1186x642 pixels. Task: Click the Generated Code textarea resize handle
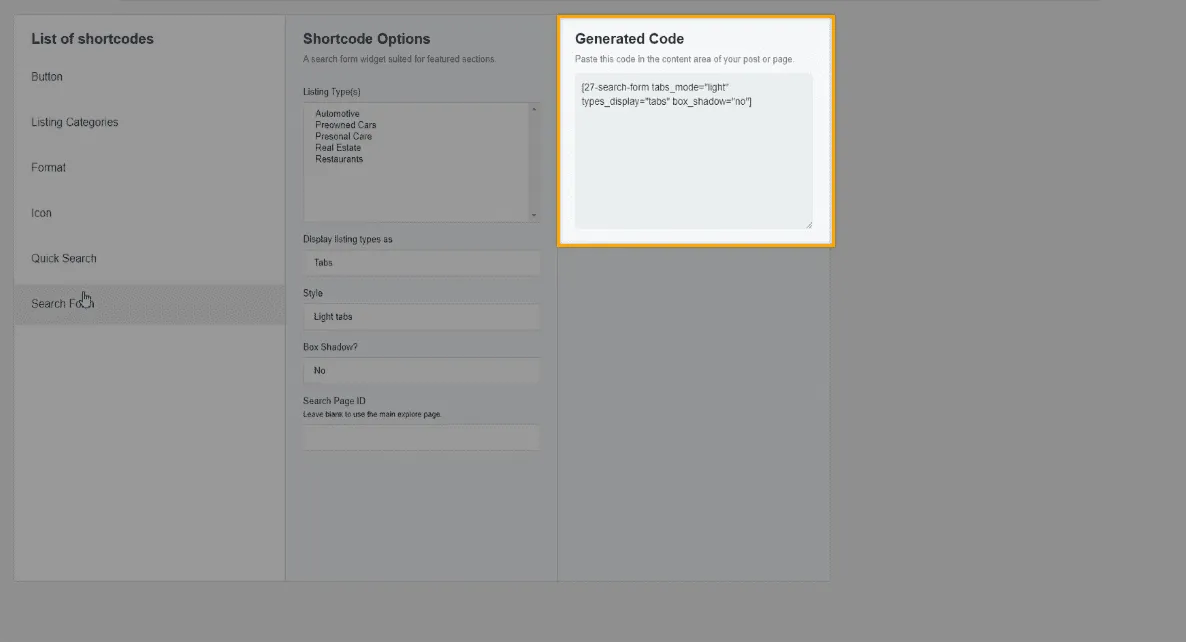click(808, 225)
